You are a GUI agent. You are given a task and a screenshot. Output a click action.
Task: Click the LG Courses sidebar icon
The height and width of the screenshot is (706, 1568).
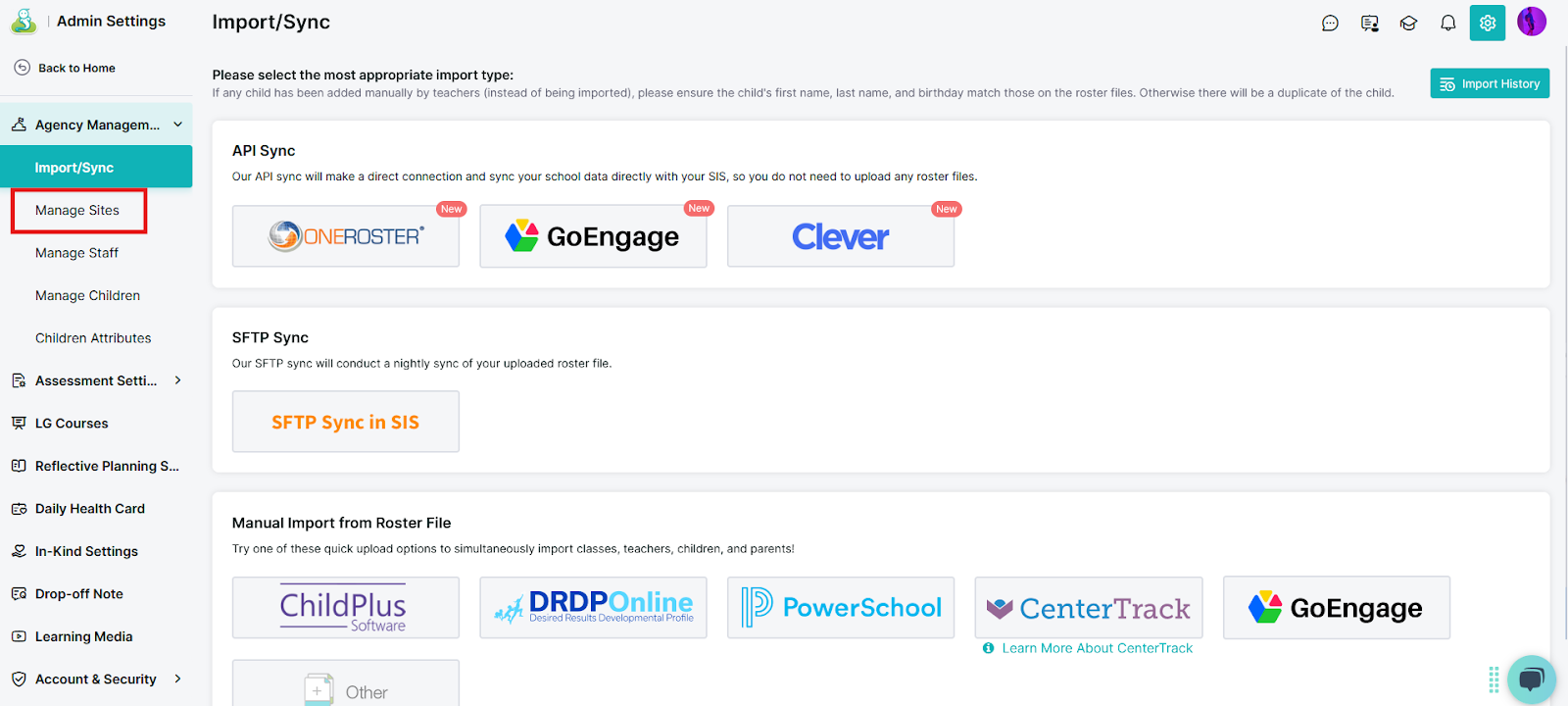click(x=19, y=424)
